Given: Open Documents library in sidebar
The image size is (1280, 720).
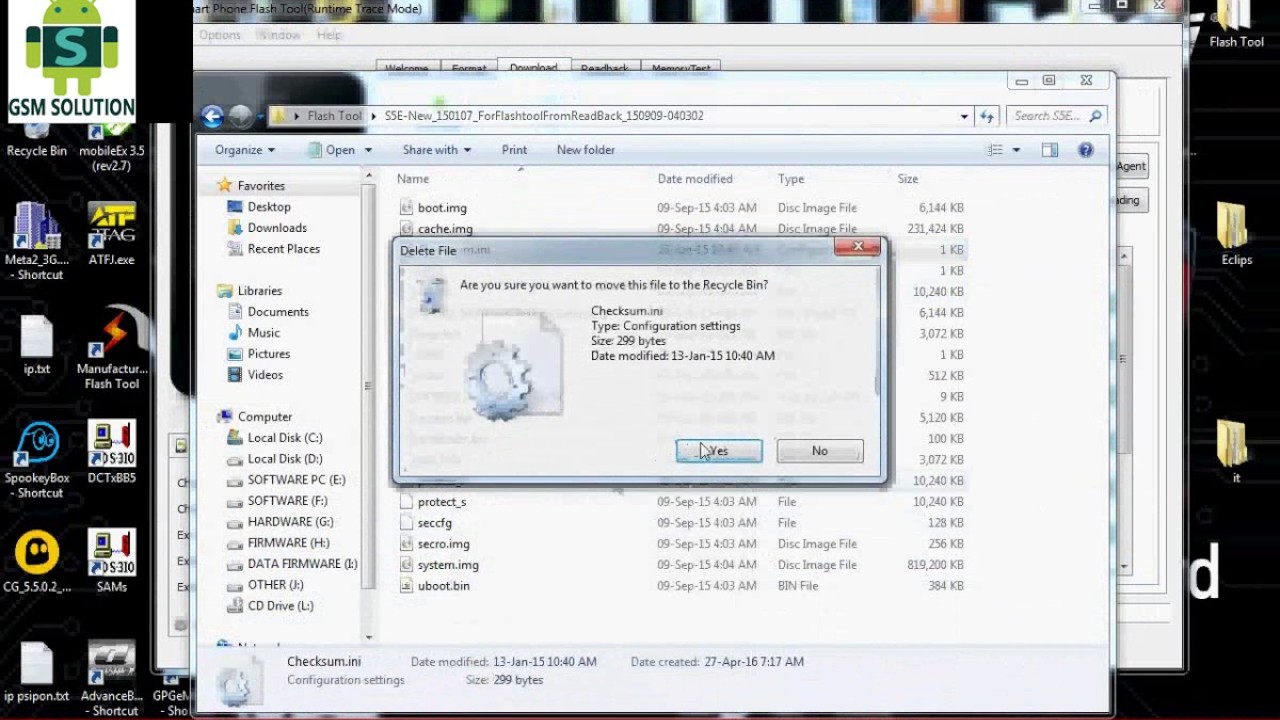Looking at the screenshot, I should [278, 312].
